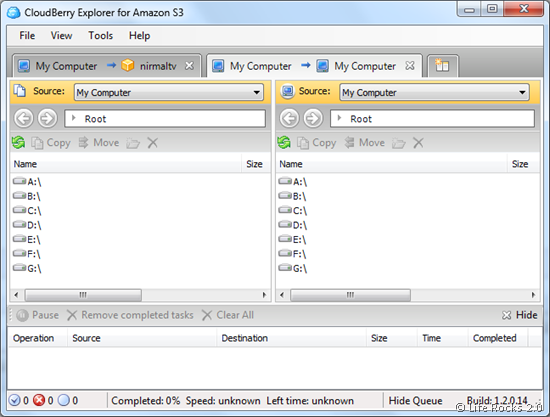Select drive F:\ in the right pane
550x417 pixels.
[293, 254]
